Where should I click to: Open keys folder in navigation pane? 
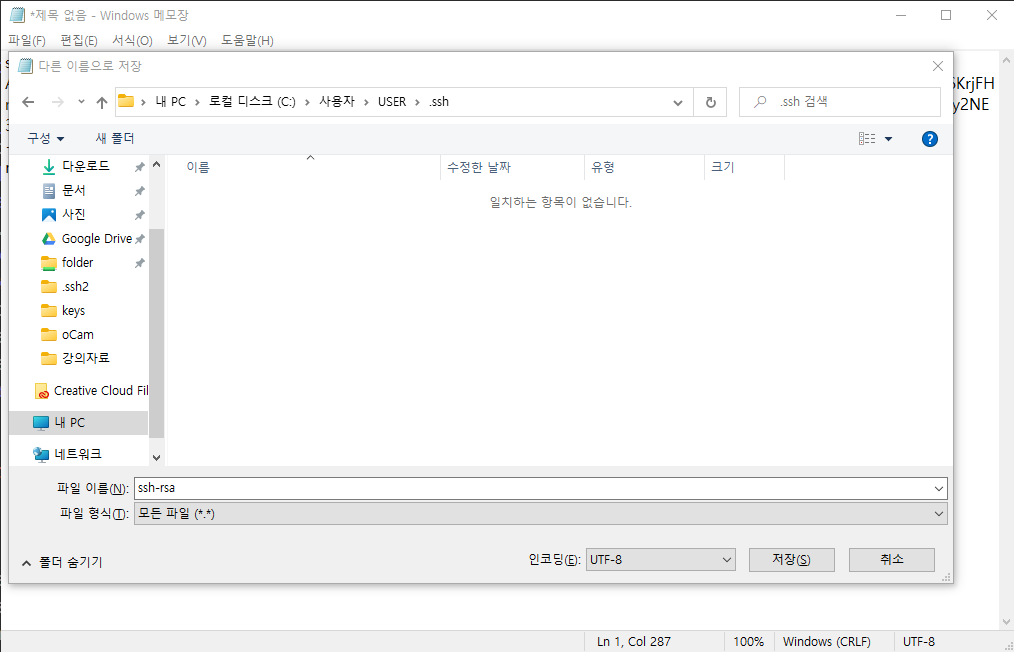pyautogui.click(x=73, y=310)
